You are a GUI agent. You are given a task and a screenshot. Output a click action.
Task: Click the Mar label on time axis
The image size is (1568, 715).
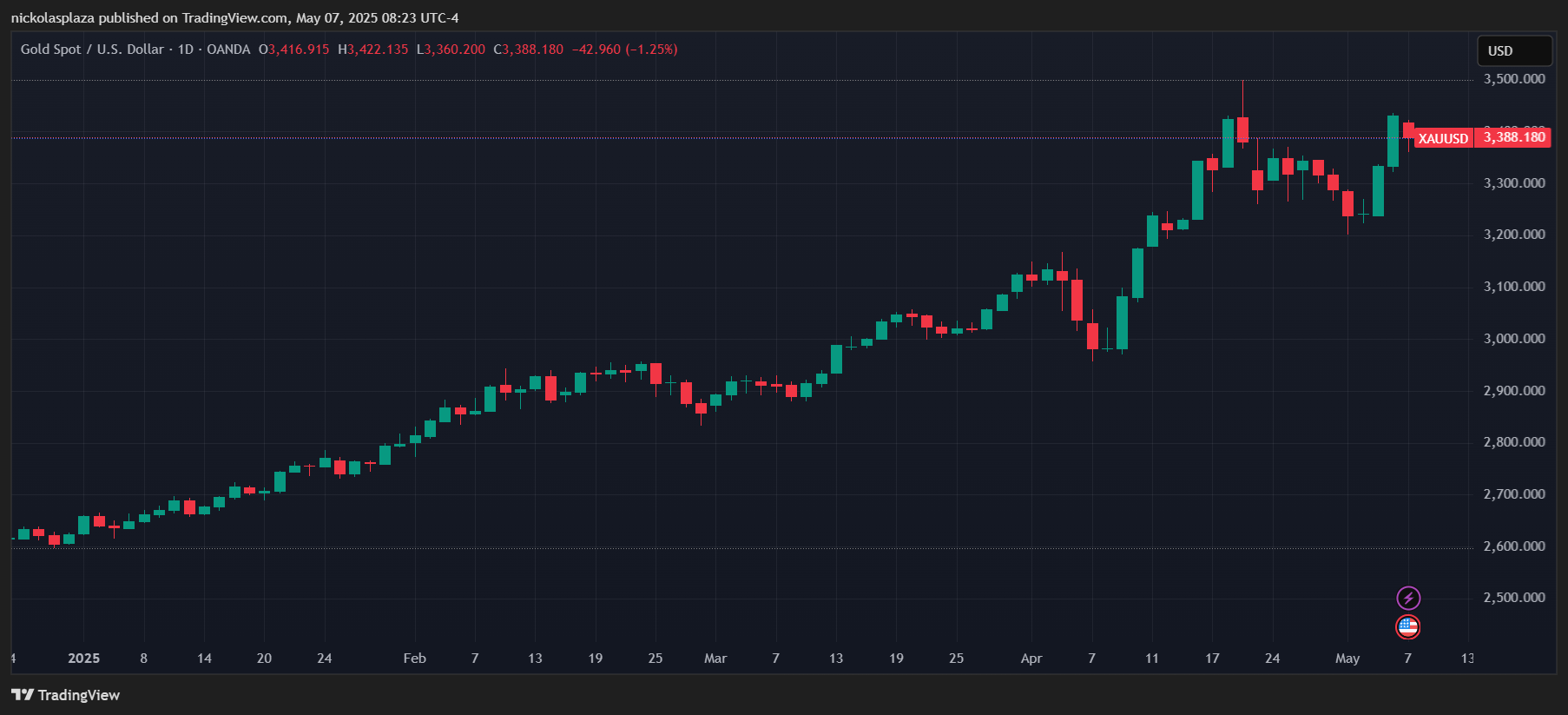click(715, 659)
